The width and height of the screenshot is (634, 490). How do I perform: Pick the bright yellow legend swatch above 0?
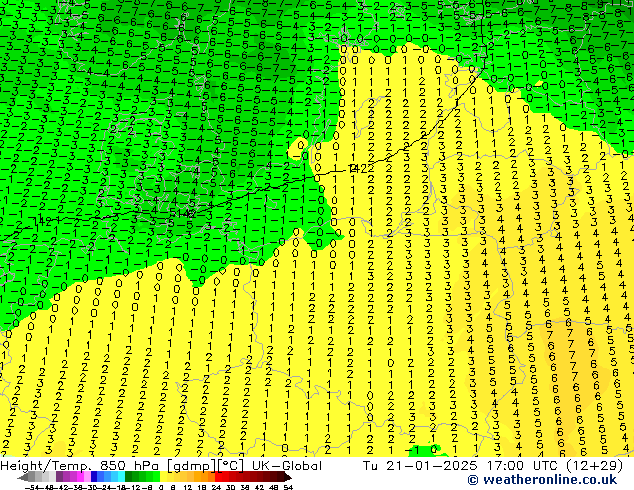point(163,476)
